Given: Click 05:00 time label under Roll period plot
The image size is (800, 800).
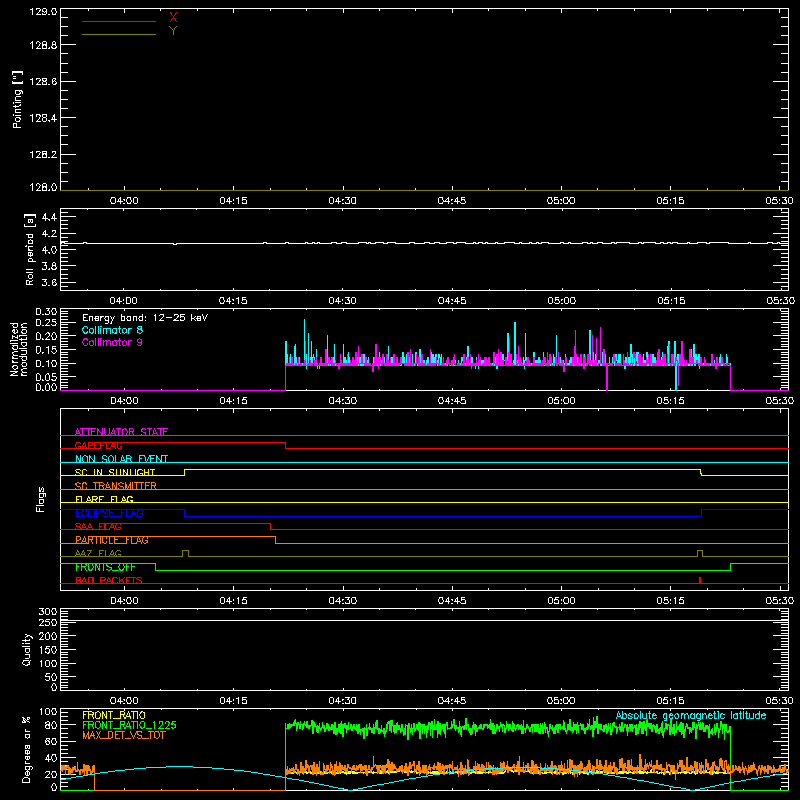Looking at the screenshot, I should 561,301.
